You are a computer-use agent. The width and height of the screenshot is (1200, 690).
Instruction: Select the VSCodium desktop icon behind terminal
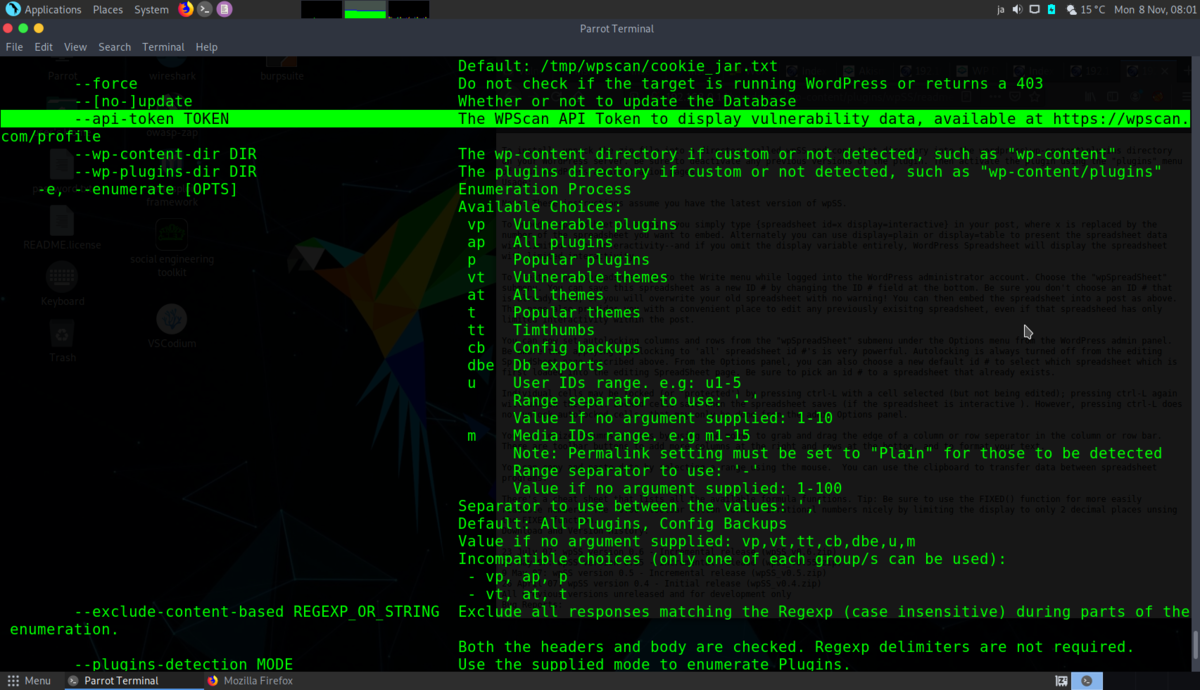pos(172,325)
